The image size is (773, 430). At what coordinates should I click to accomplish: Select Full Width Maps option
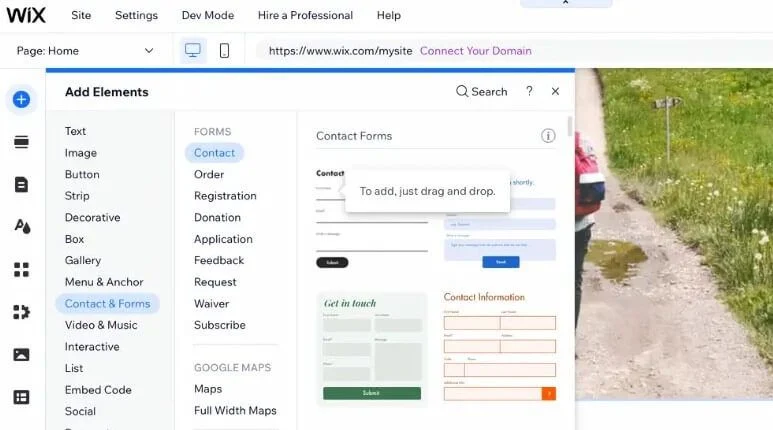pos(235,410)
